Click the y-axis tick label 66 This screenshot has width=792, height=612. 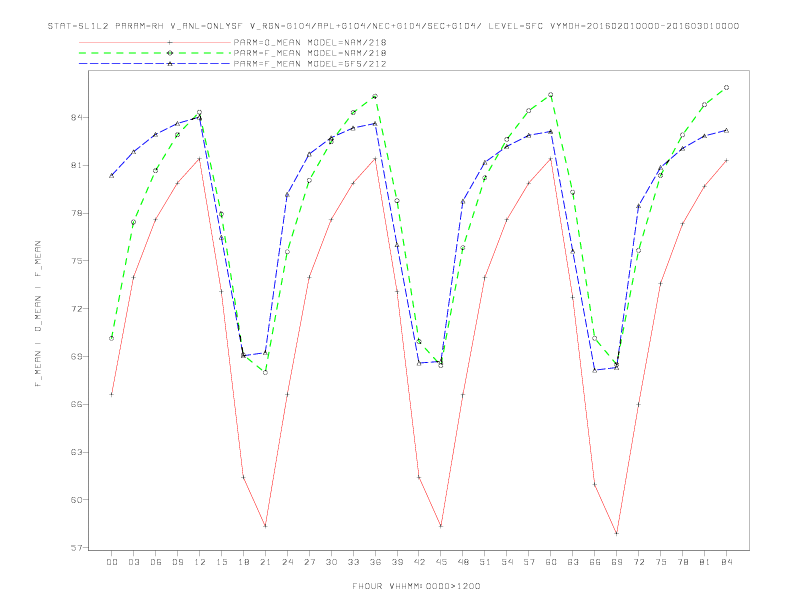tap(76, 404)
